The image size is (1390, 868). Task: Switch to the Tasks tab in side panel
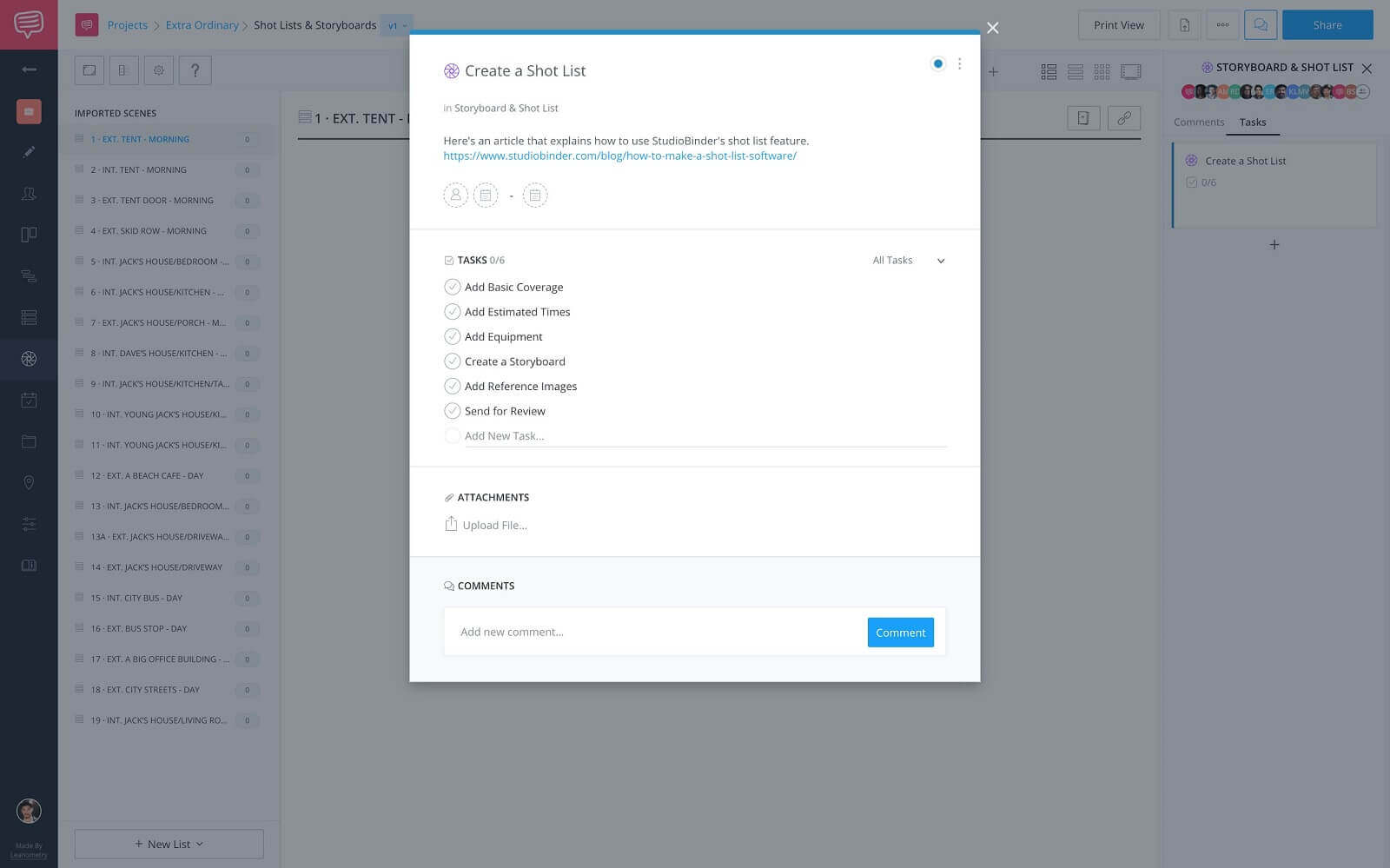[1253, 123]
